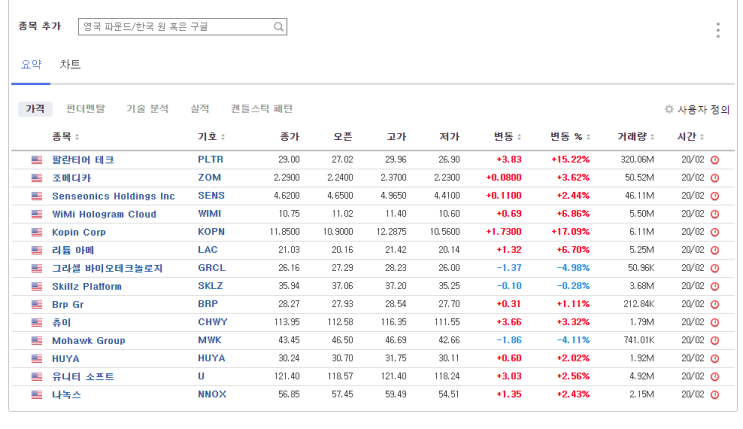743x429 pixels.
Task: Click the US flag beside WiMi Hologram Cloud
Action: (x=36, y=214)
